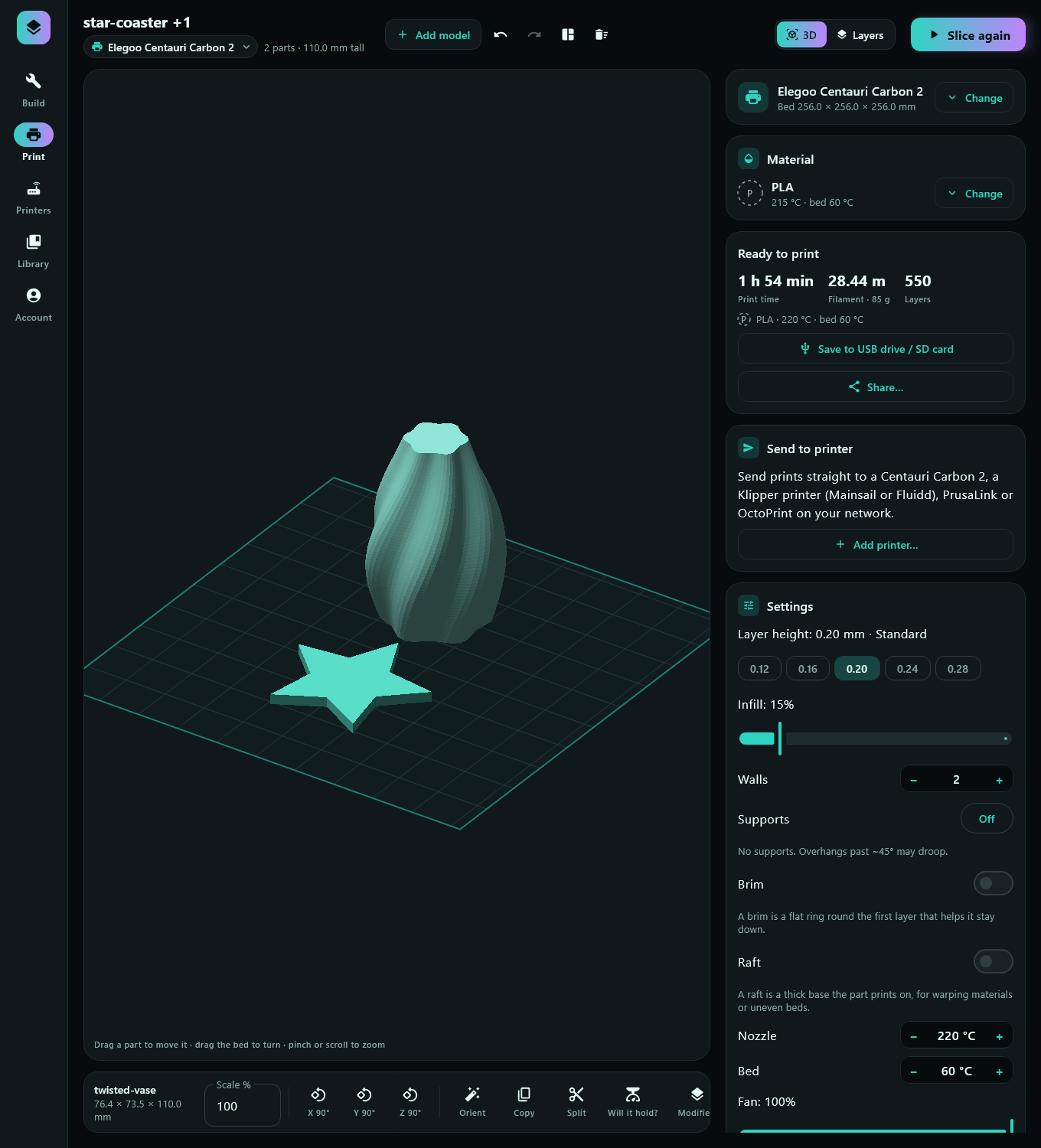The width and height of the screenshot is (1041, 1148).
Task: Click the "1 h 54 min" print time
Action: tap(775, 281)
